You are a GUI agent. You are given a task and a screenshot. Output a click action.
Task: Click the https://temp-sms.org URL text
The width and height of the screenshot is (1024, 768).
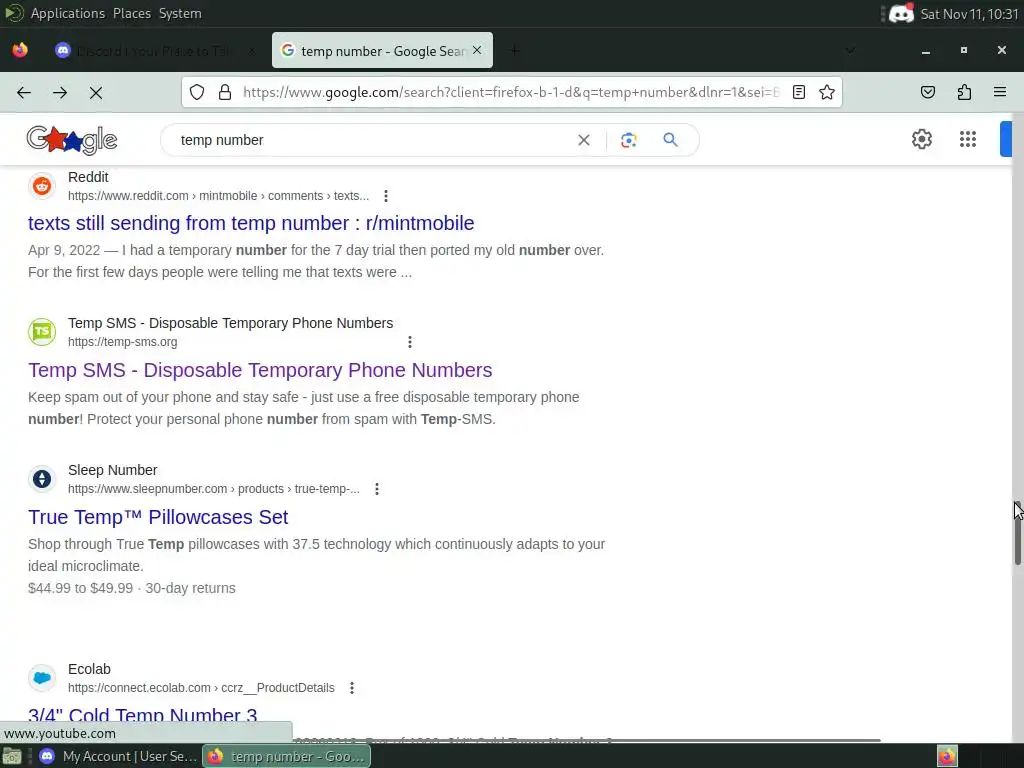tap(123, 342)
